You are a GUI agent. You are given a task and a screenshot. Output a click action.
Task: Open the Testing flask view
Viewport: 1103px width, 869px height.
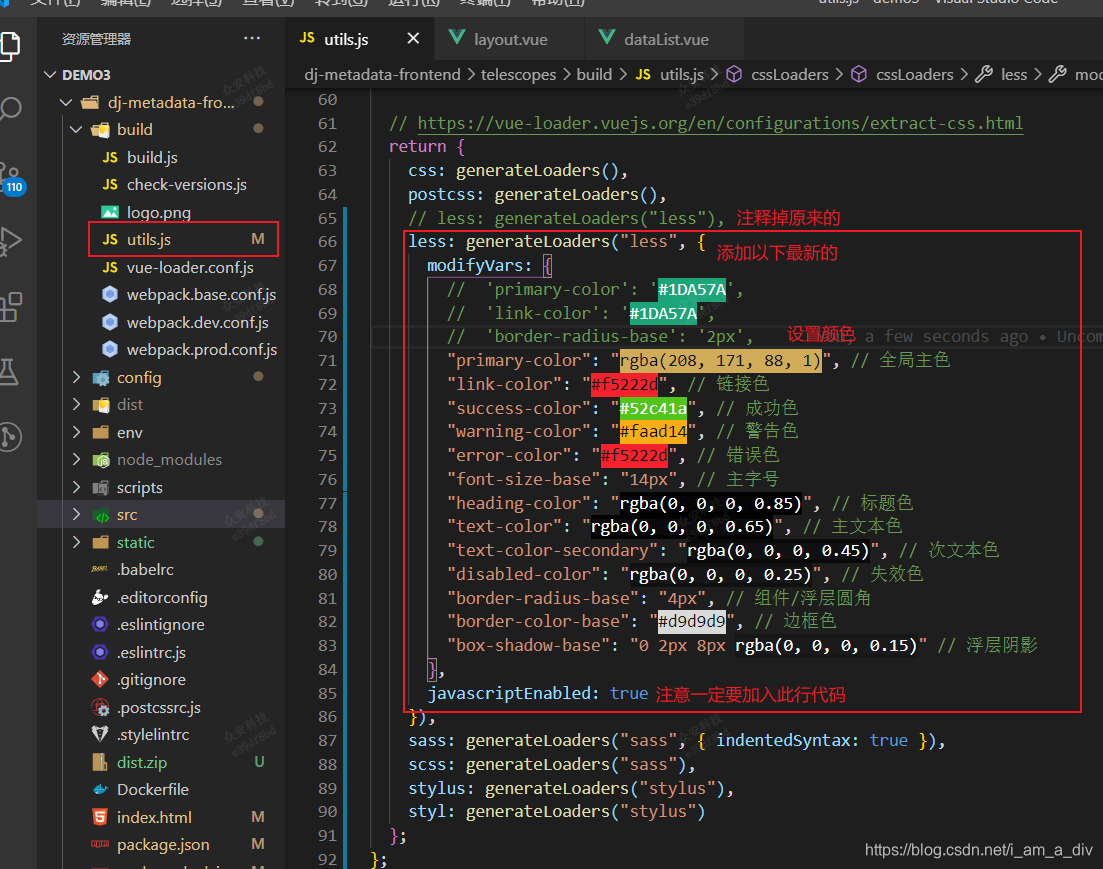click(x=9, y=372)
